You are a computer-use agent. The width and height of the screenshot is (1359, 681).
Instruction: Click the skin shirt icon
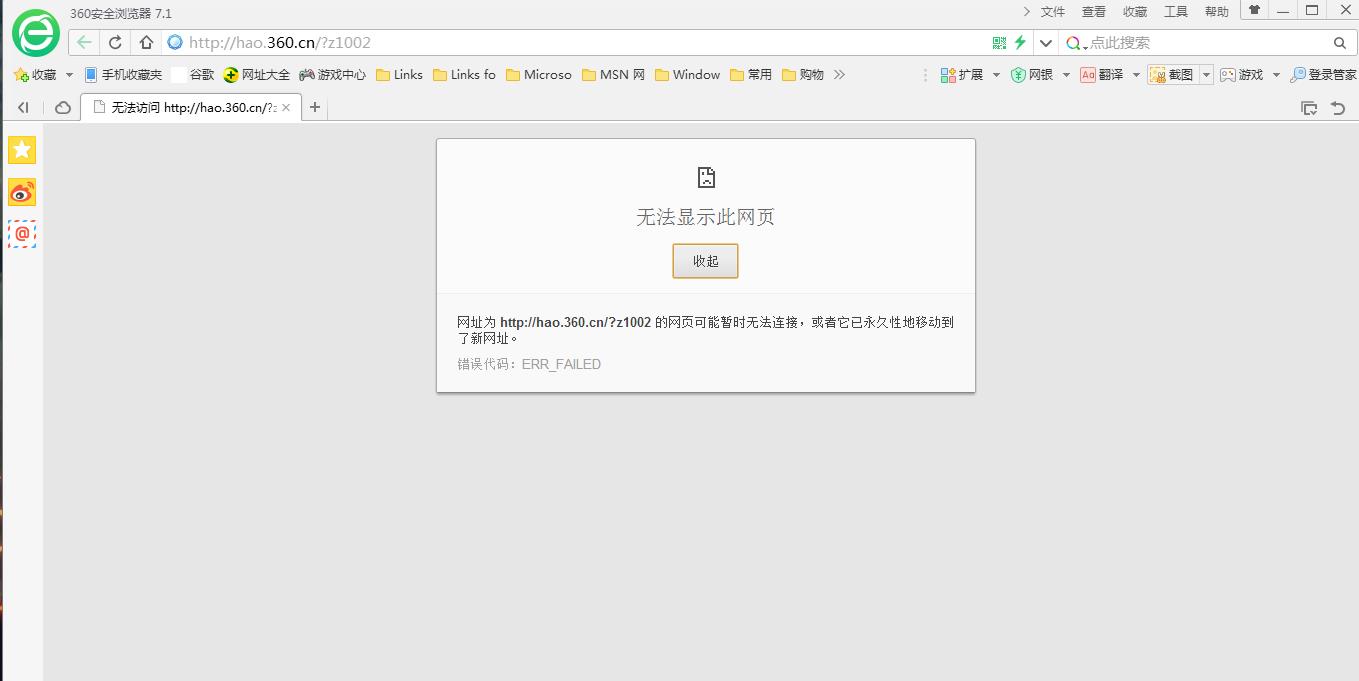pyautogui.click(x=1254, y=10)
